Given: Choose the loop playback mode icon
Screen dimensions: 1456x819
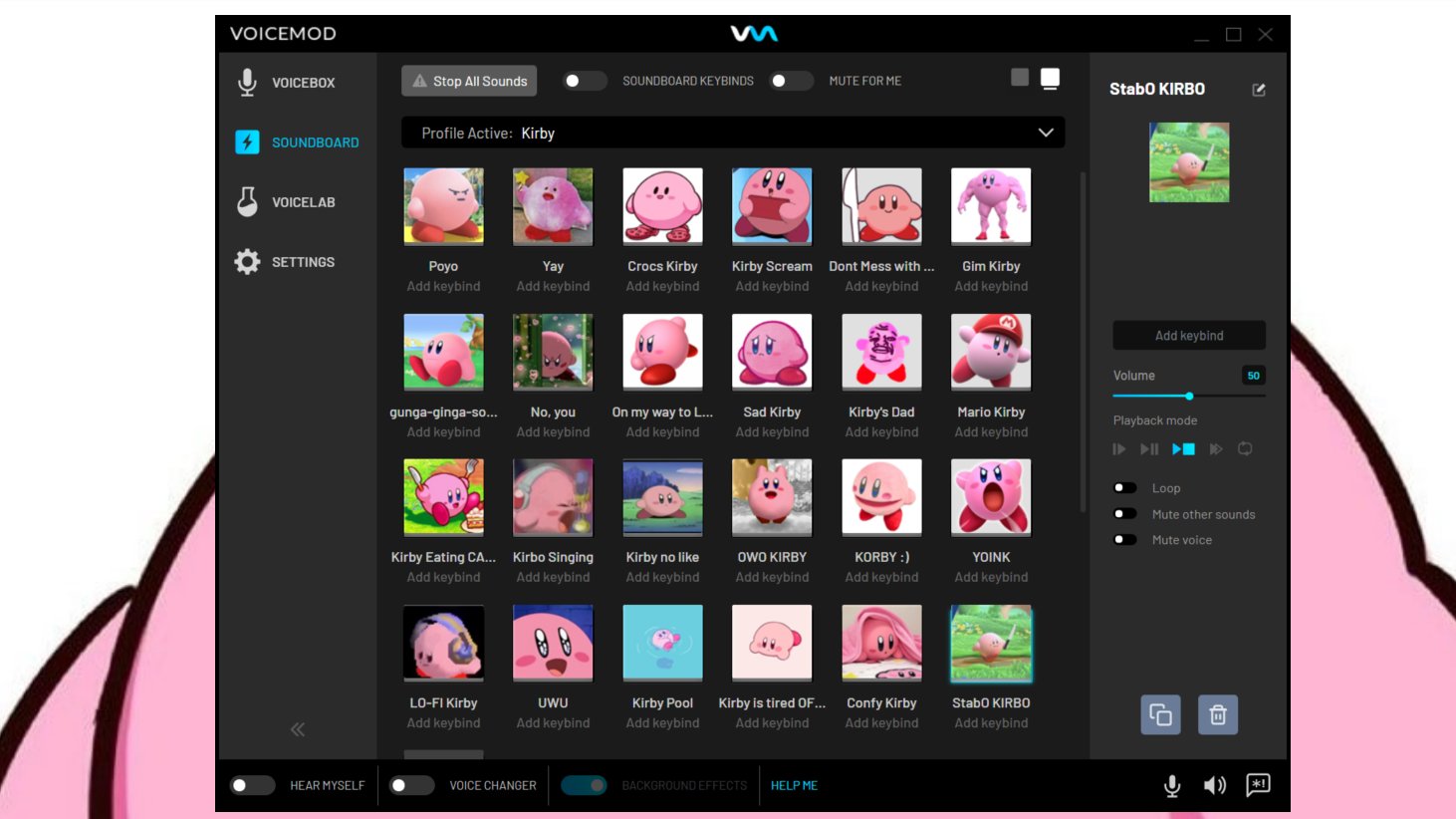Looking at the screenshot, I should pyautogui.click(x=1245, y=449).
